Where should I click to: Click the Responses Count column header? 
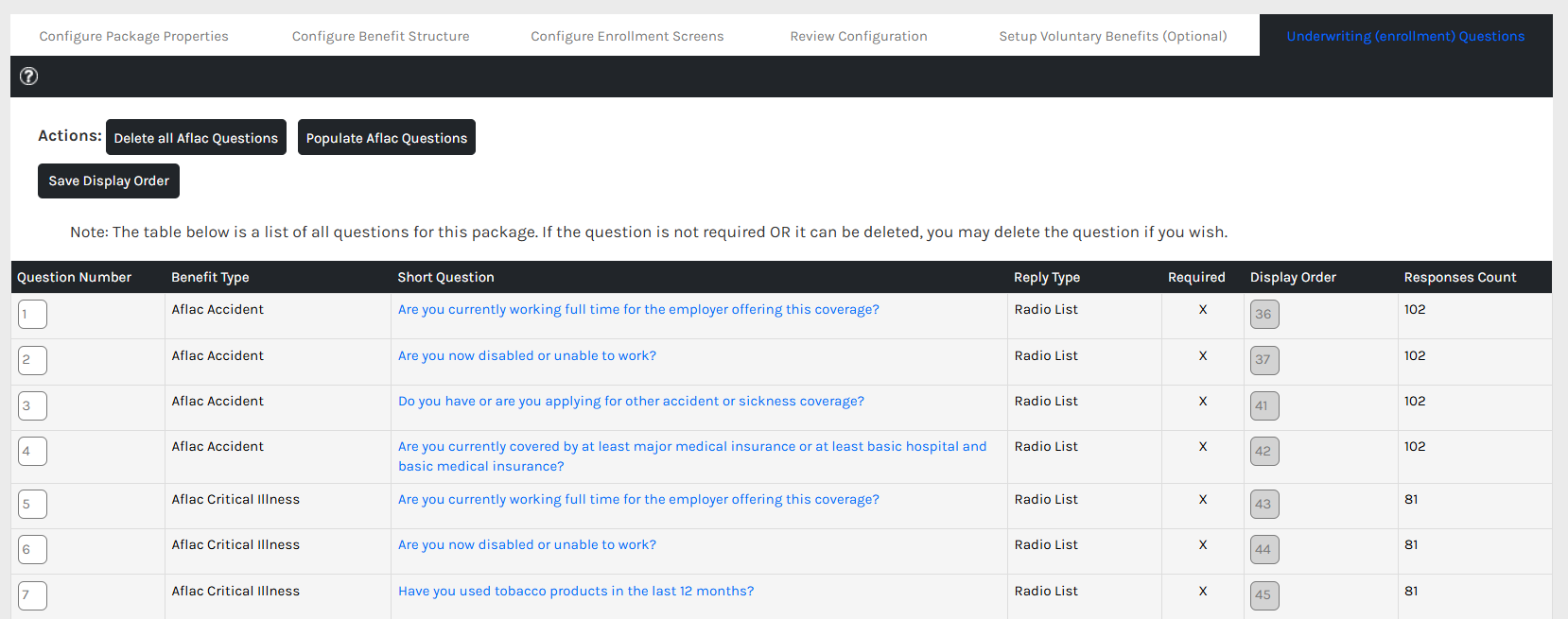pos(1459,278)
